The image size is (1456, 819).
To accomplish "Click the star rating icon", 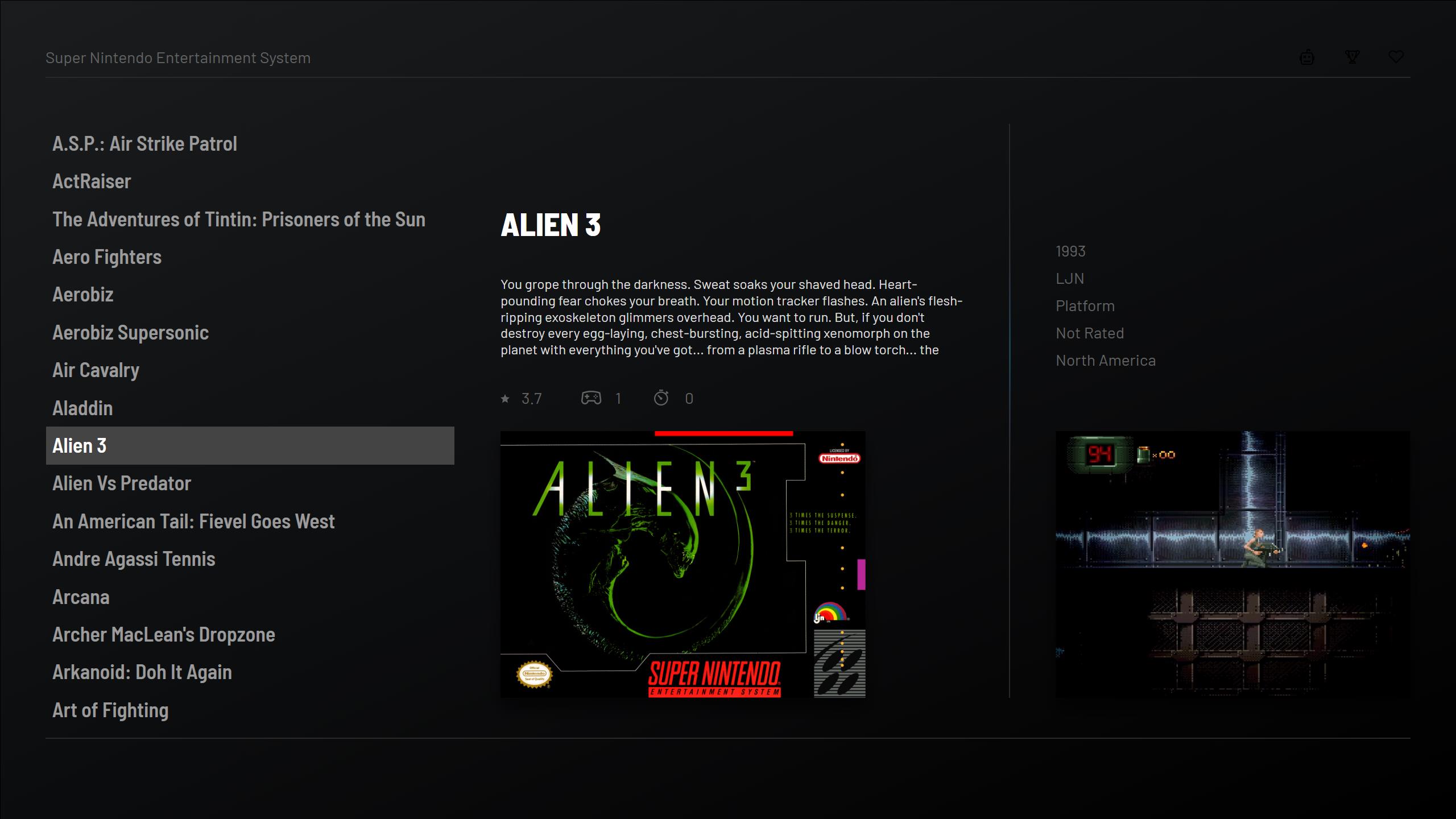I will click(505, 399).
